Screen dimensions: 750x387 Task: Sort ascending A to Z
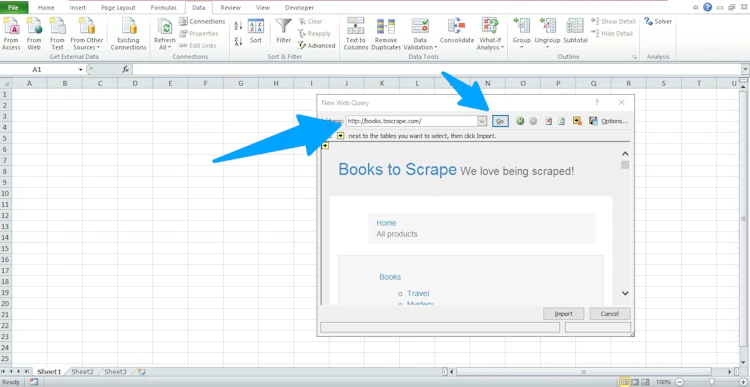pos(238,26)
